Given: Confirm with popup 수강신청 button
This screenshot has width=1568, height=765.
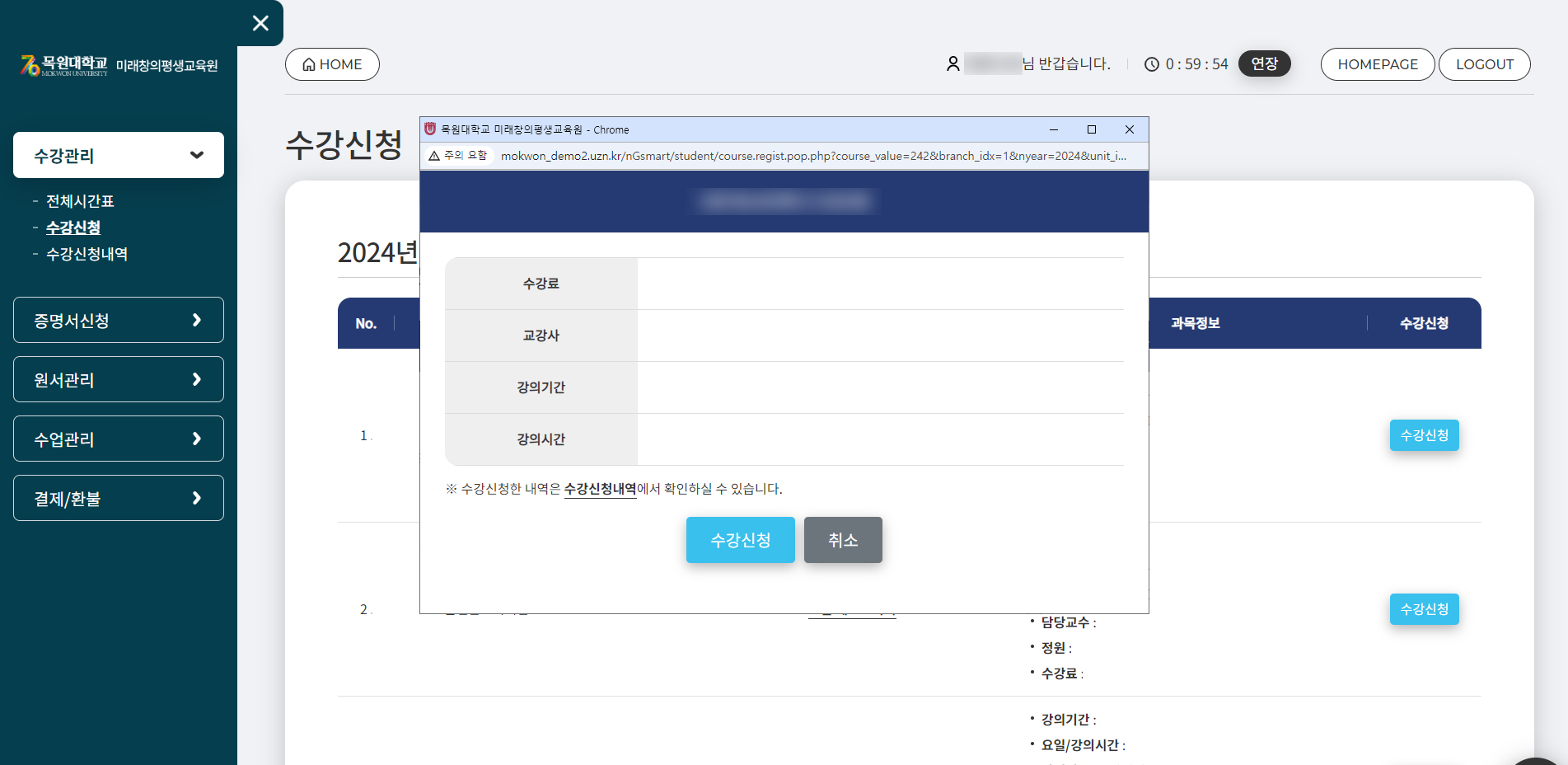Looking at the screenshot, I should coord(741,540).
